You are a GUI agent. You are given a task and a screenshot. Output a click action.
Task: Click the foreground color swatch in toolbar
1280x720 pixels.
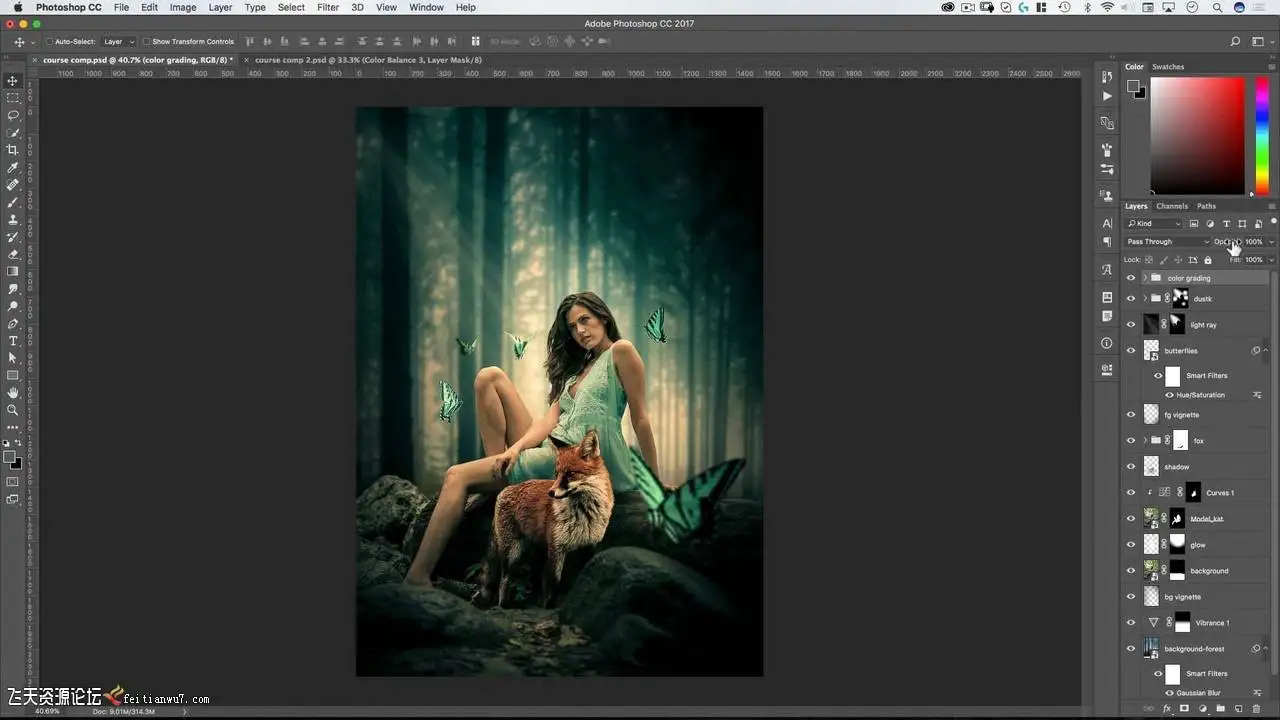click(9, 457)
